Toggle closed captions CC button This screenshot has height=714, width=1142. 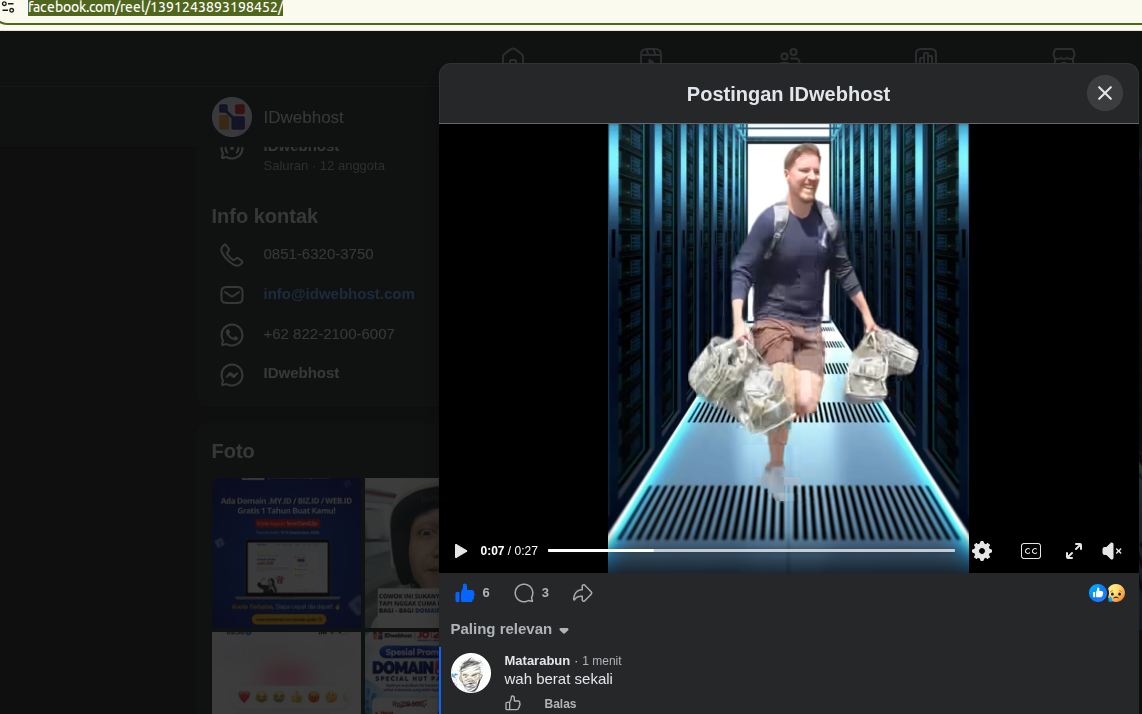pos(1031,551)
